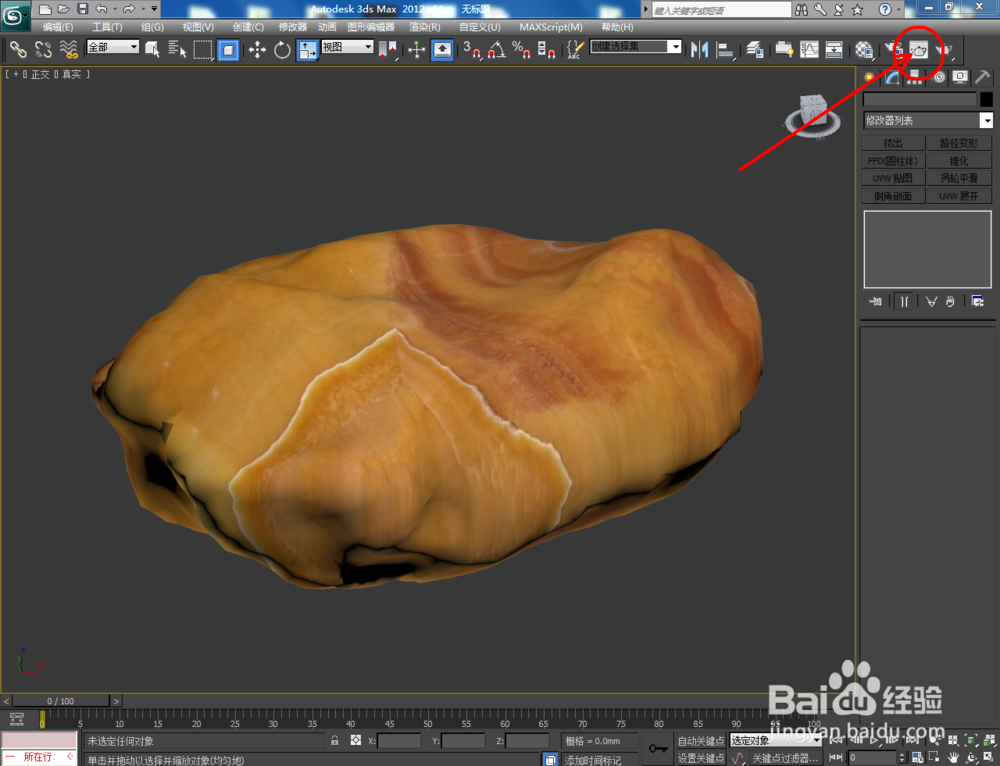Viewport: 1000px width, 766px height.
Task: Open the 修改器列表 dropdown
Action: pyautogui.click(x=928, y=120)
